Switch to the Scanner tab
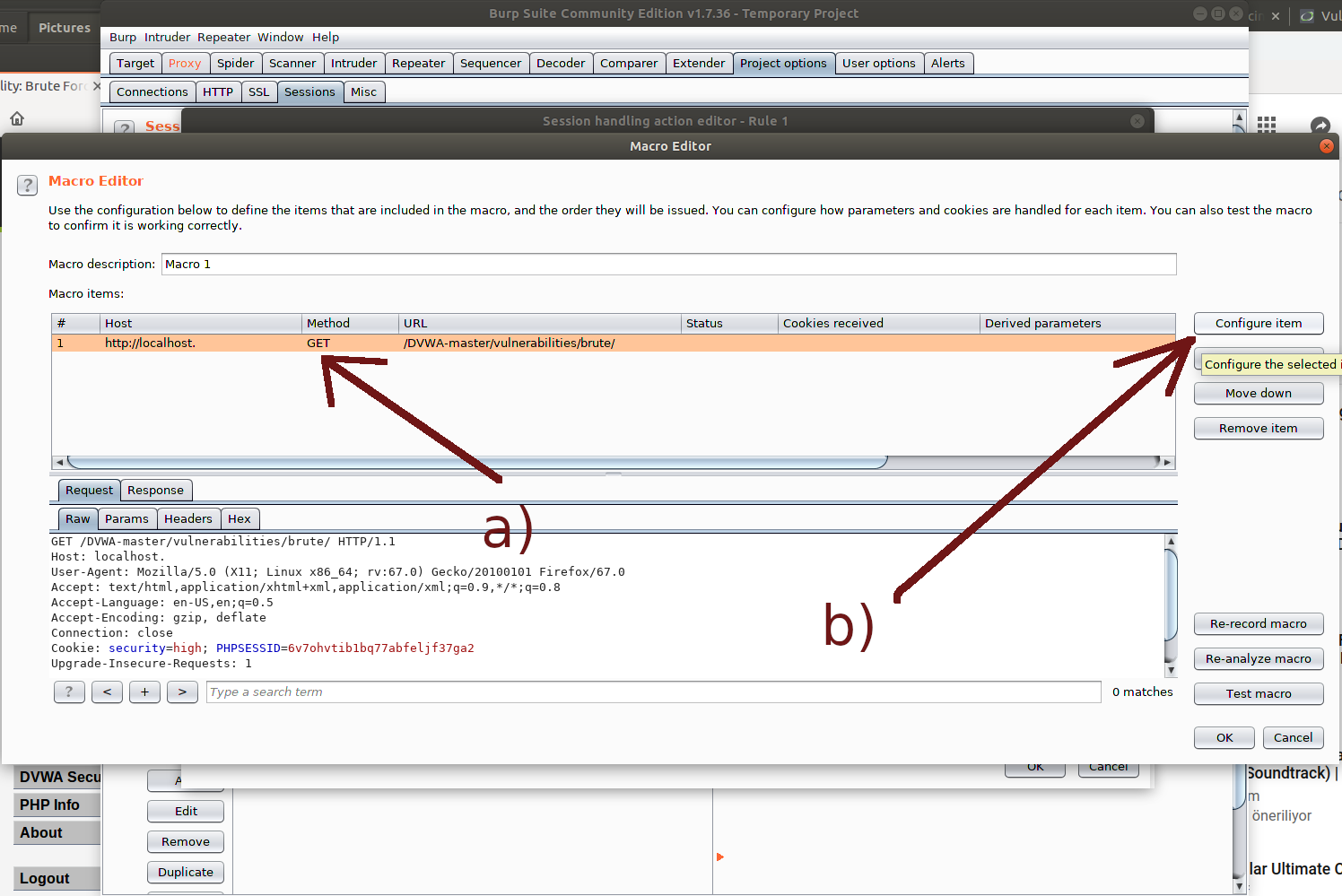The width and height of the screenshot is (1342, 896). coord(292,63)
